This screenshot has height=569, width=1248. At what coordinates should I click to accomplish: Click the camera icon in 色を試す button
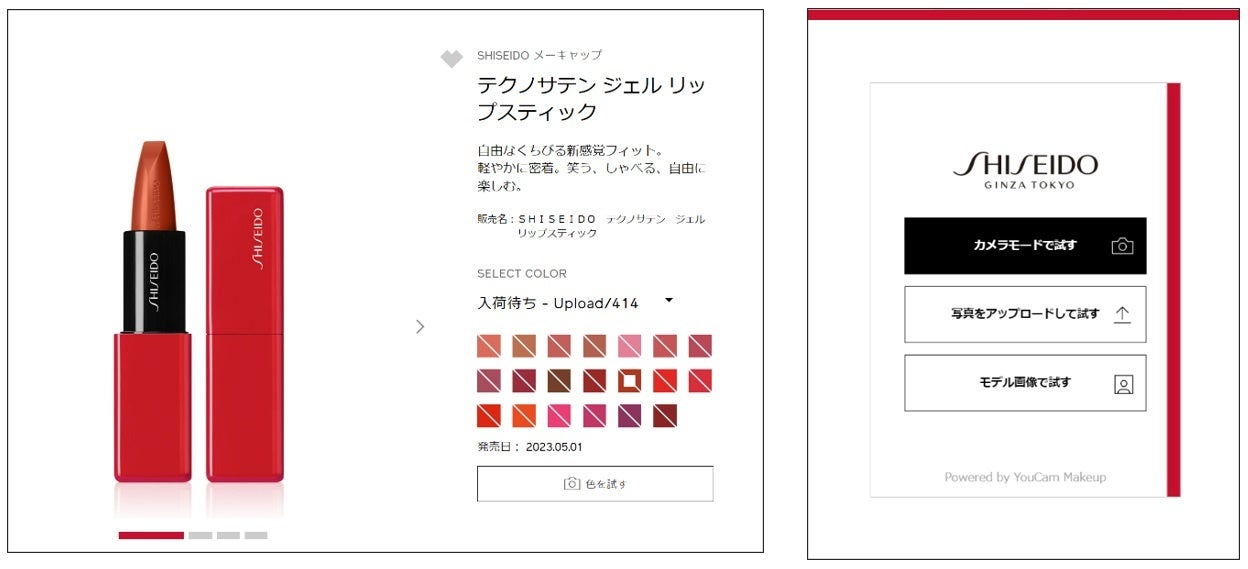click(x=572, y=484)
